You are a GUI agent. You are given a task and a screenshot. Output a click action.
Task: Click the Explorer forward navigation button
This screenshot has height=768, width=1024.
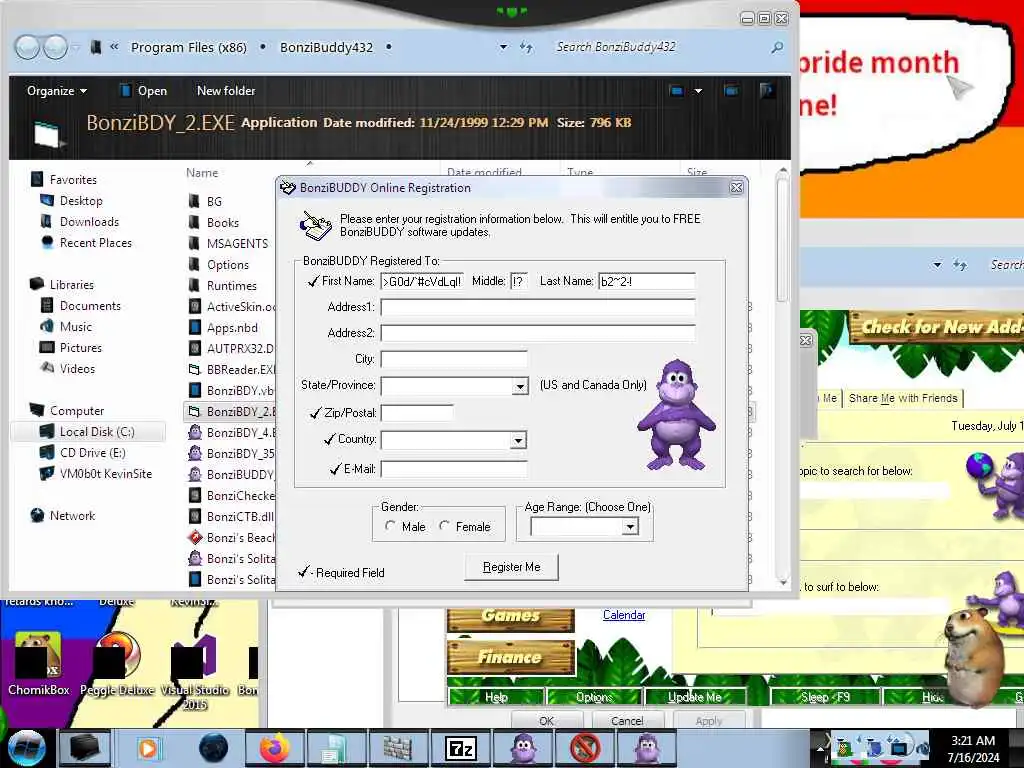(55, 47)
